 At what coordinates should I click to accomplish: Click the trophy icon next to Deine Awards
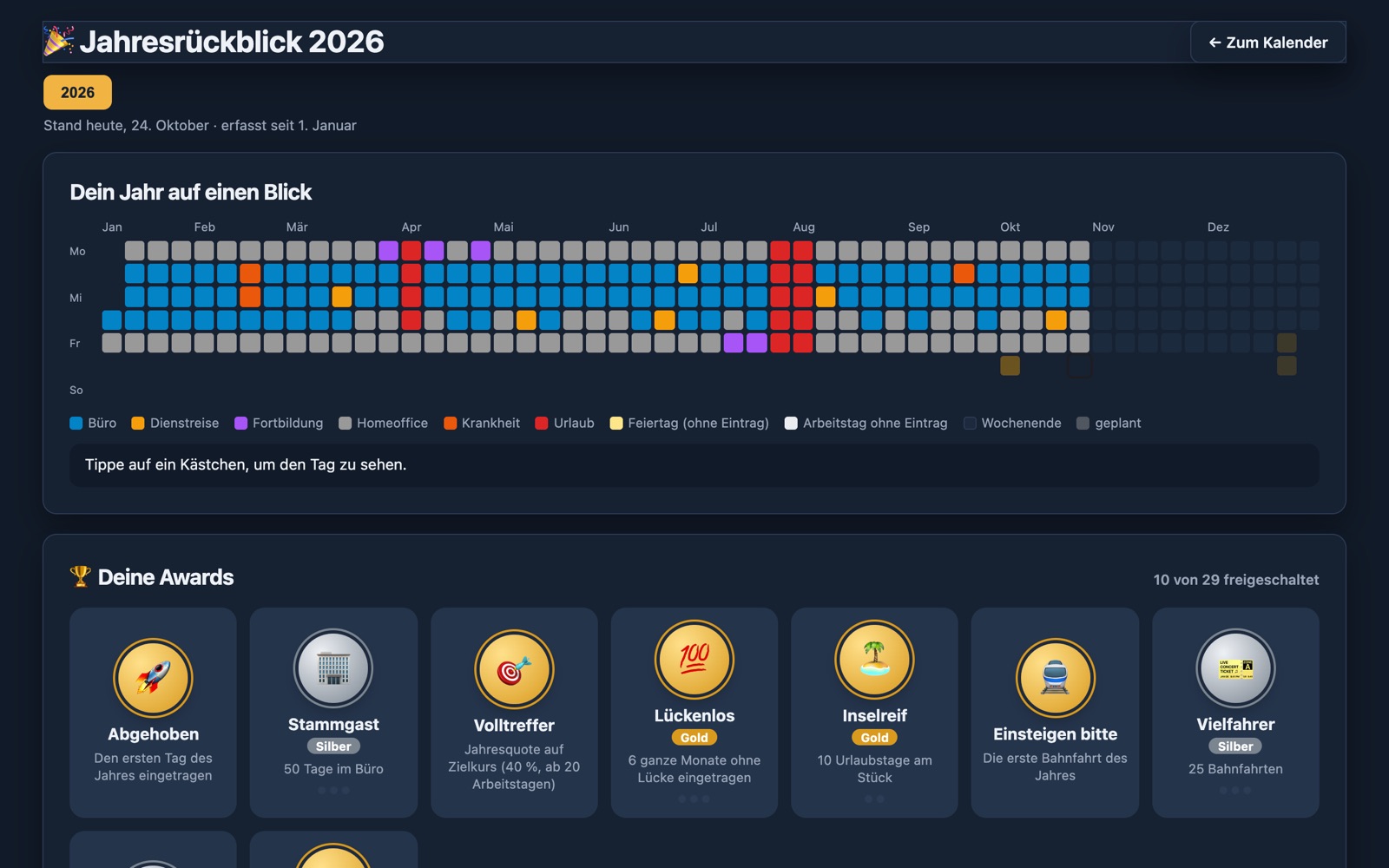80,577
